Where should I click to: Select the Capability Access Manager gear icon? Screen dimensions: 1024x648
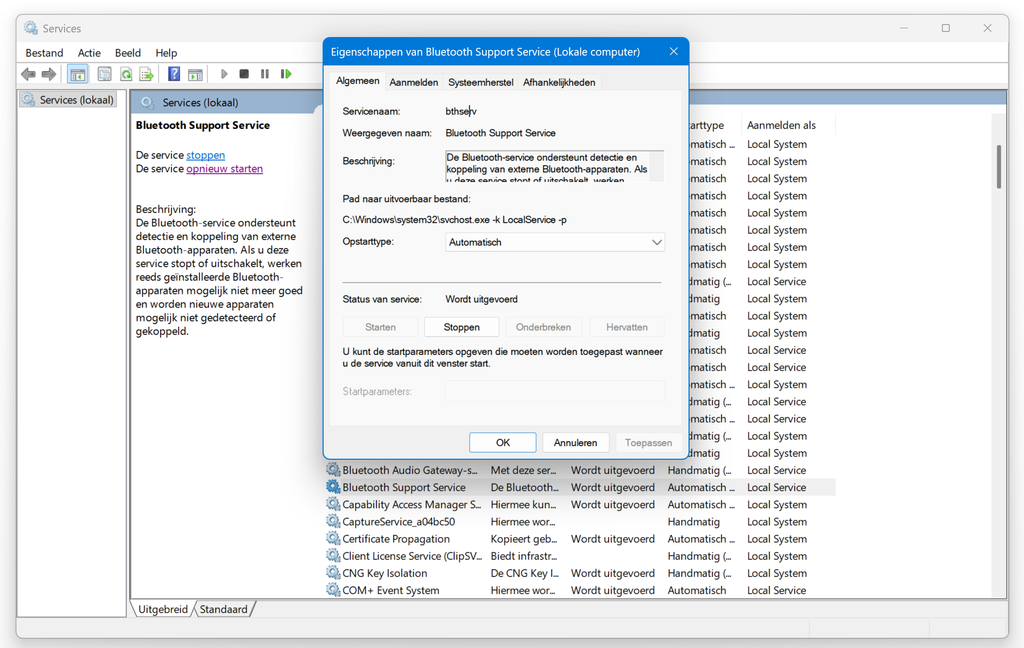tap(333, 504)
